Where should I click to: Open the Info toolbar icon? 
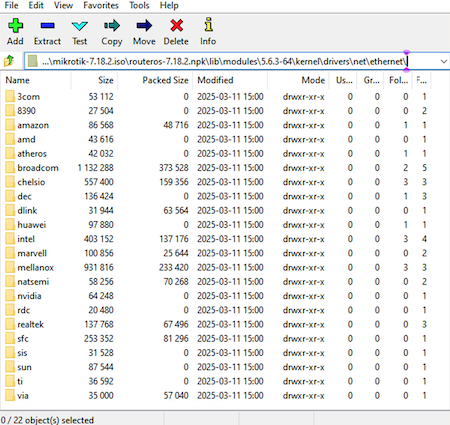coord(208,25)
